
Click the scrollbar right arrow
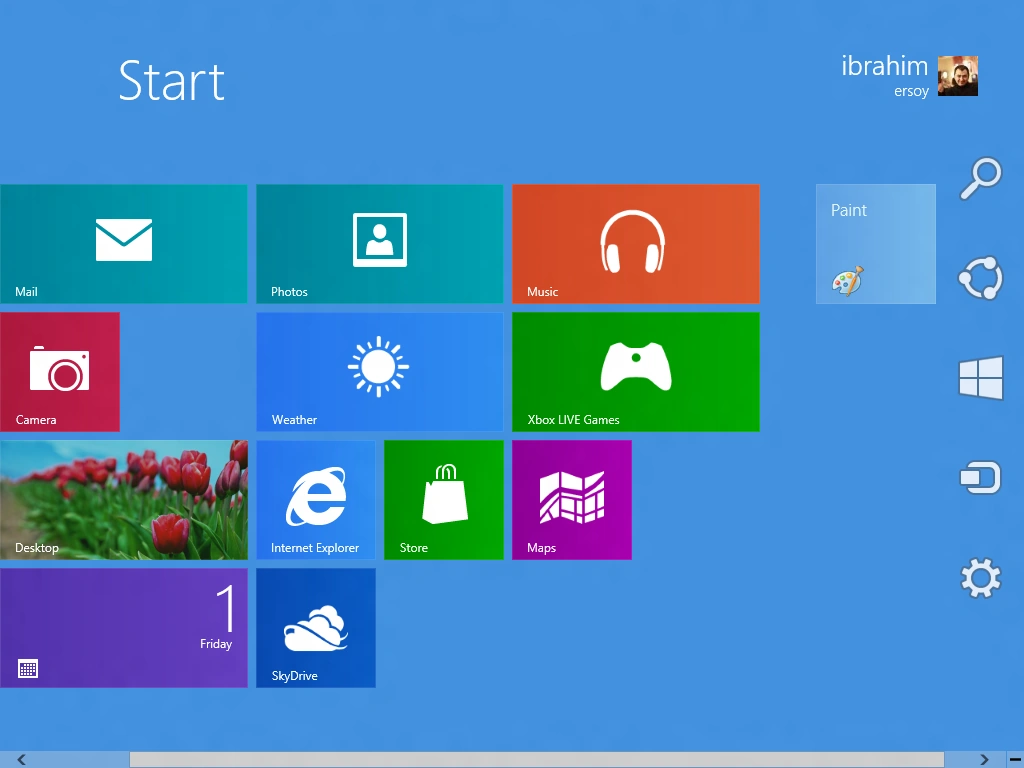coord(984,760)
